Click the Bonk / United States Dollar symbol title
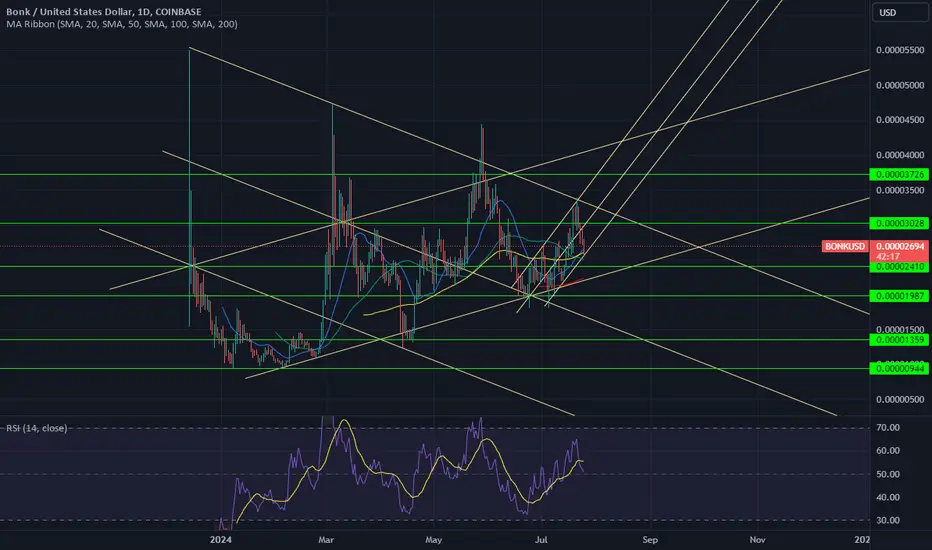Image resolution: width=932 pixels, height=550 pixels. point(103,12)
